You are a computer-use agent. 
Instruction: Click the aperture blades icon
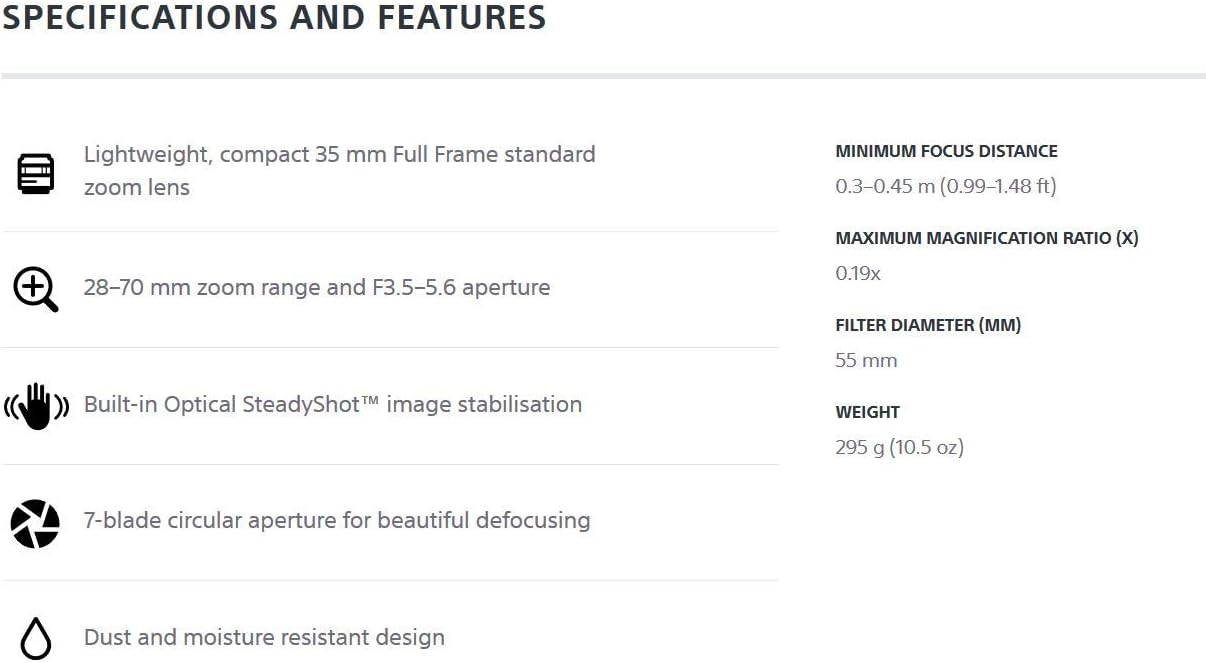(x=35, y=522)
